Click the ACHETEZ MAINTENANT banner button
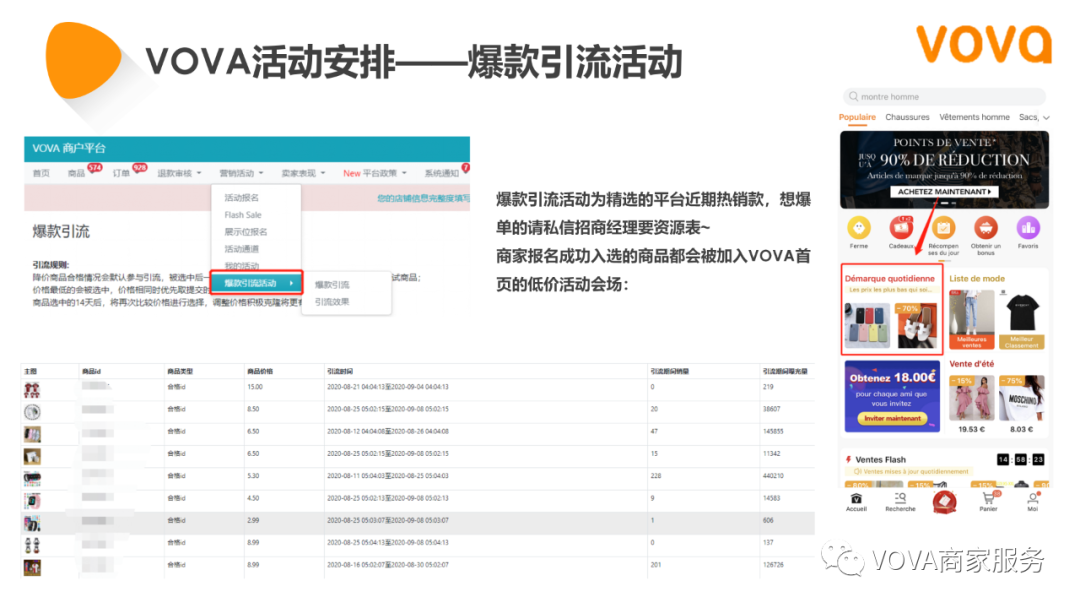The width and height of the screenshot is (1080, 608). pyautogui.click(x=944, y=191)
